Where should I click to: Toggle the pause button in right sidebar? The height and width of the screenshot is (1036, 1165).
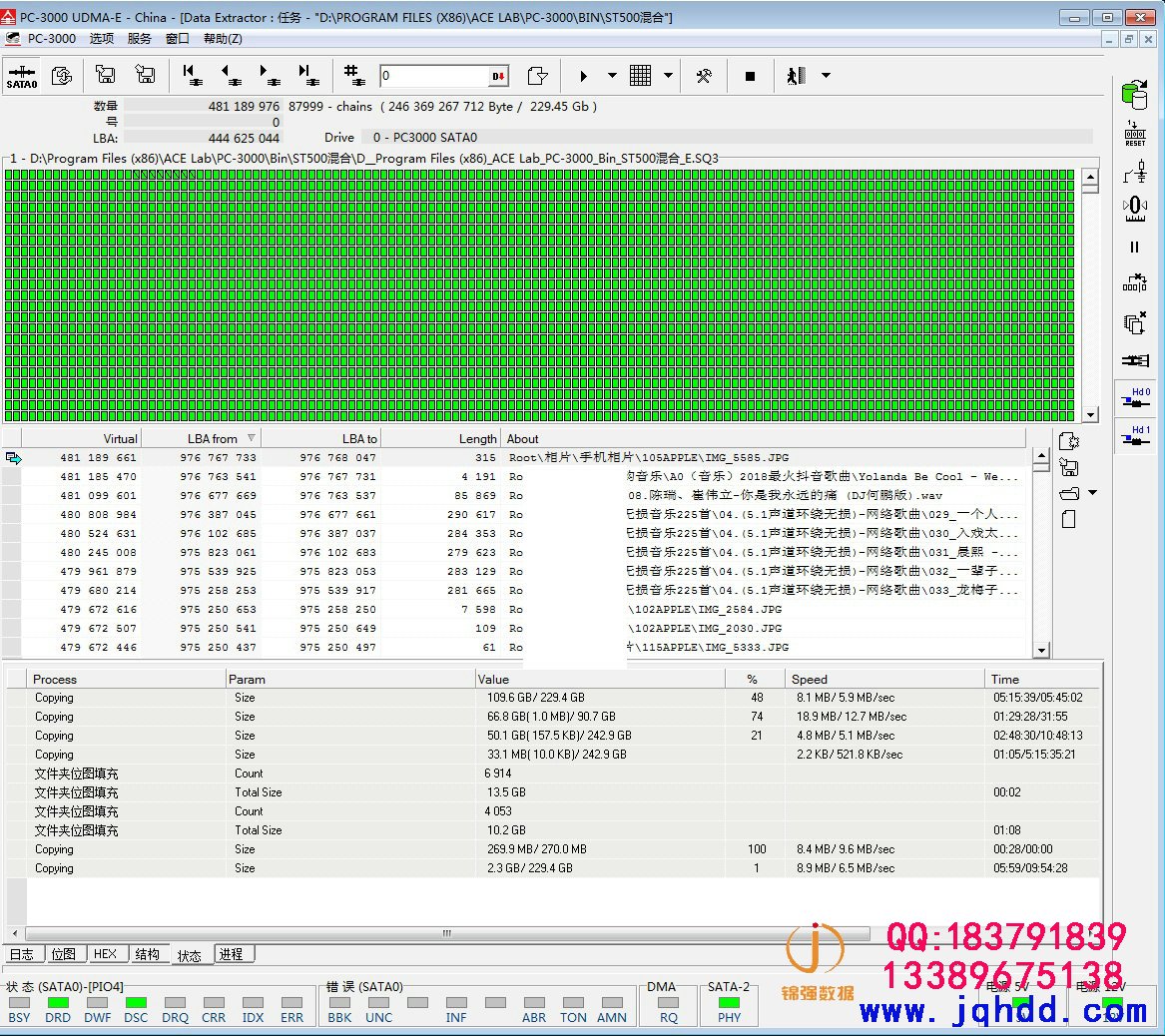click(1134, 248)
